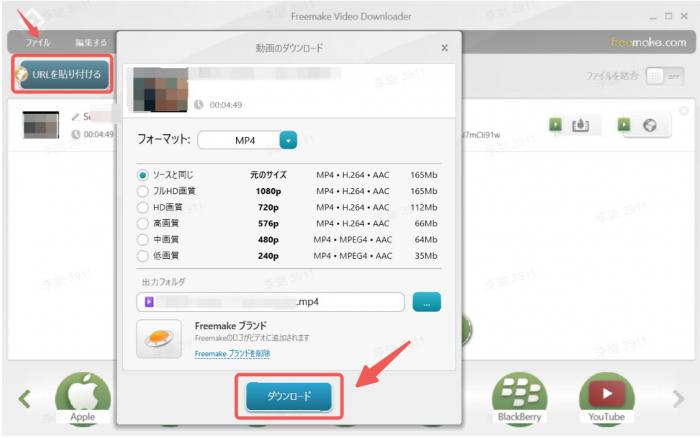700x438 pixels.
Task: Click the pencil edit icon beside title
Action: coord(75,117)
